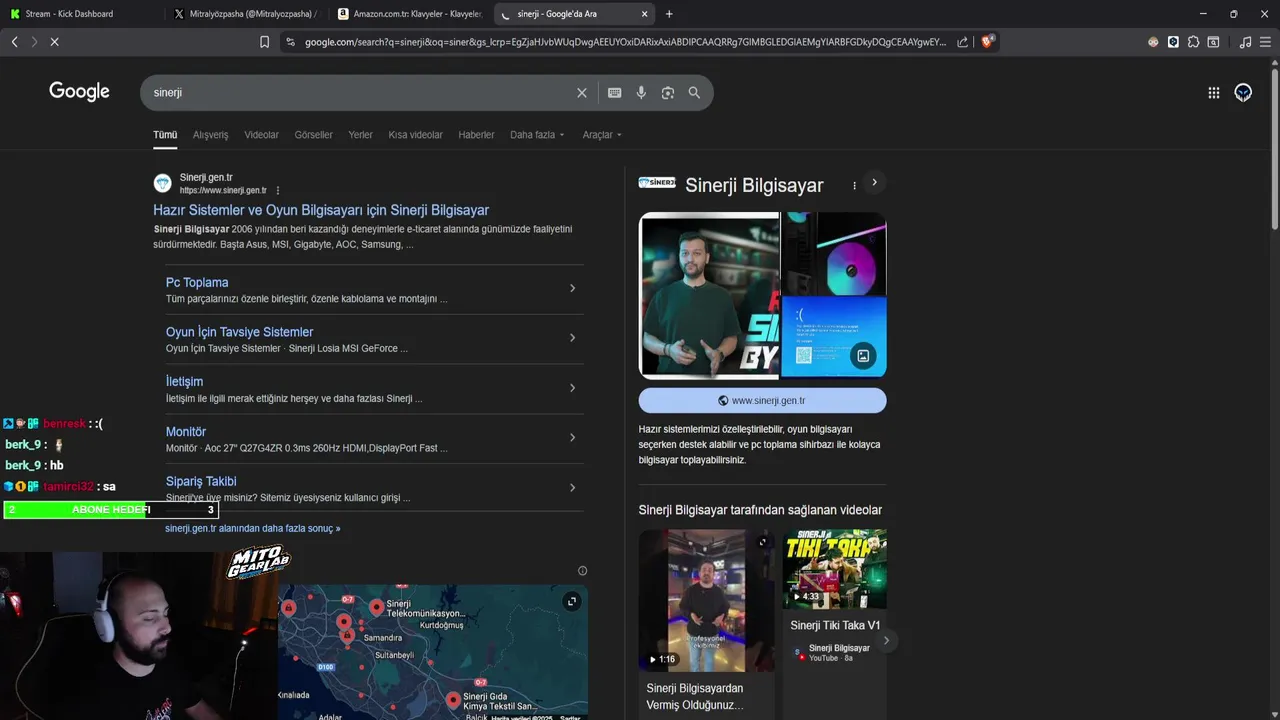Screen dimensions: 1280x720
Task: Search by image using Google Lens
Action: tap(668, 93)
